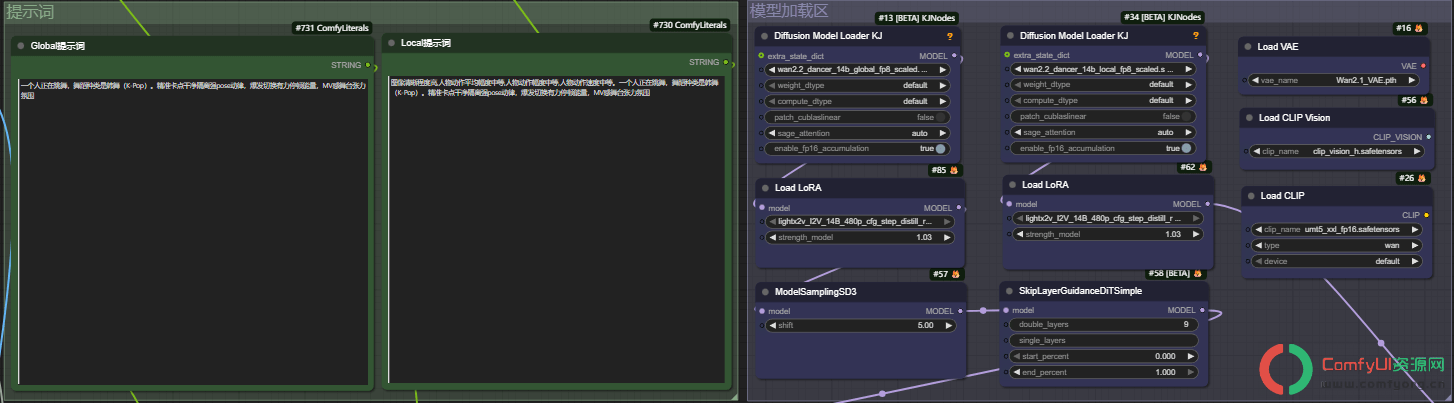Previous weight_dtype option on node #34
This screenshot has width=1454, height=403.
click(x=1017, y=85)
